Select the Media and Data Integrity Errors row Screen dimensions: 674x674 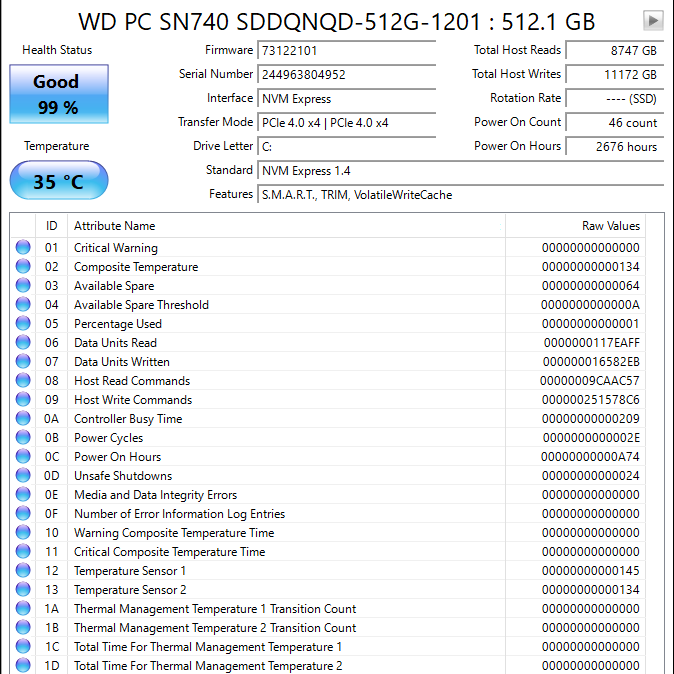[x=328, y=494]
